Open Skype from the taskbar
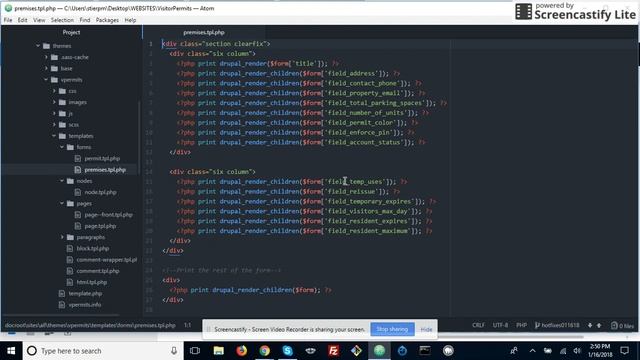Screen dimensions: 640x360 287,351
